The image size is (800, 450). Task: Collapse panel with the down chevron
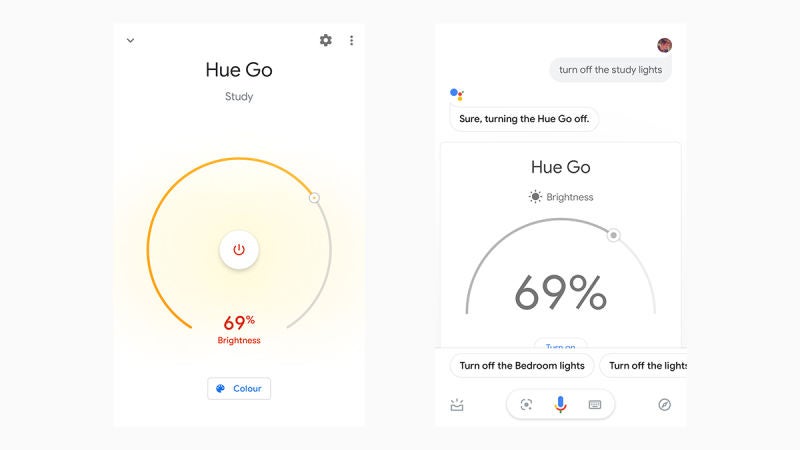tap(130, 41)
